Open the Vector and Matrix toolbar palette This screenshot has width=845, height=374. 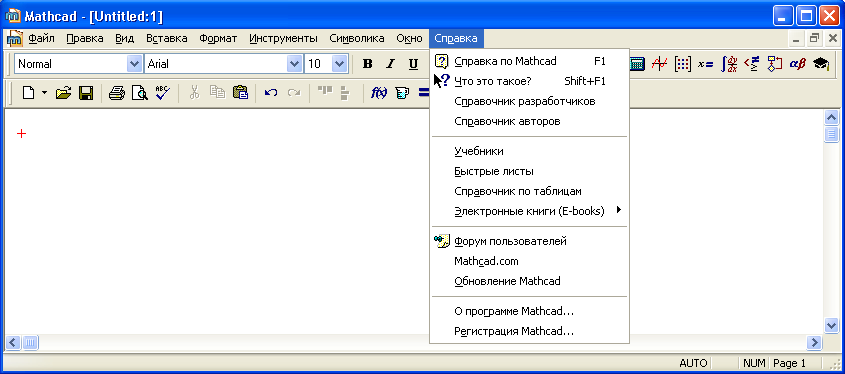(x=682, y=64)
